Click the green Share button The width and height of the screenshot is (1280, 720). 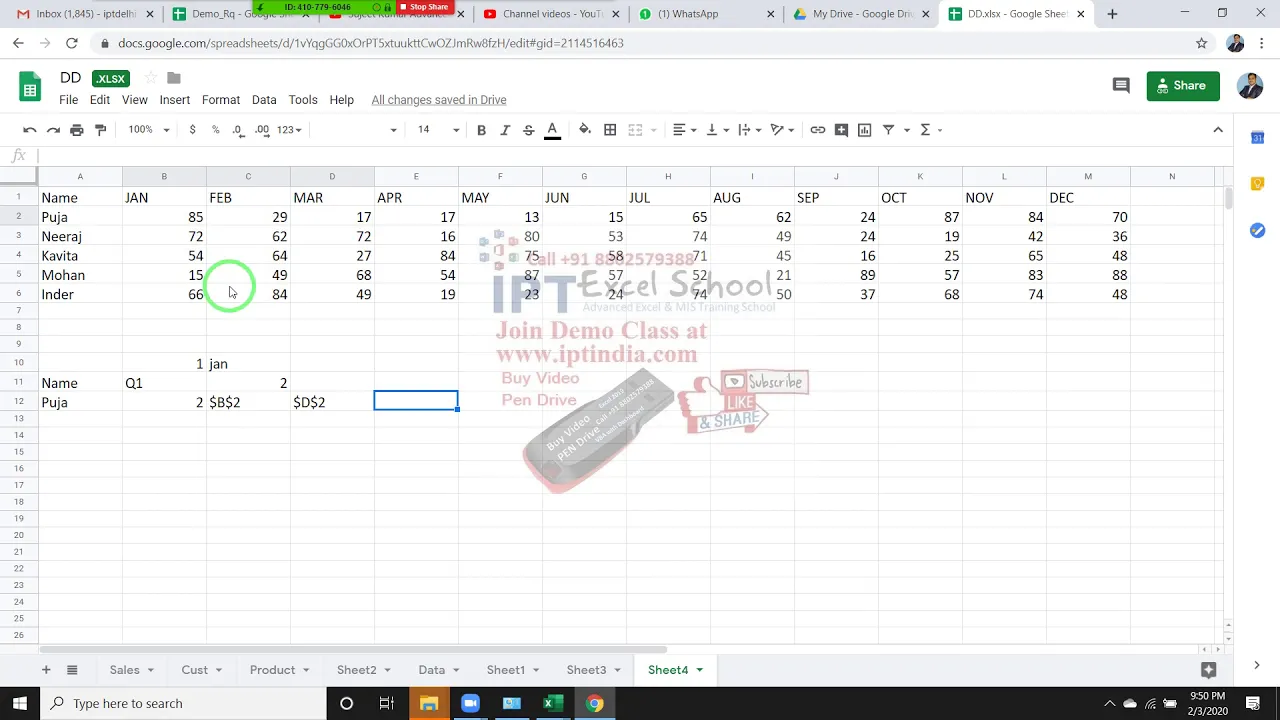pyautogui.click(x=1183, y=86)
